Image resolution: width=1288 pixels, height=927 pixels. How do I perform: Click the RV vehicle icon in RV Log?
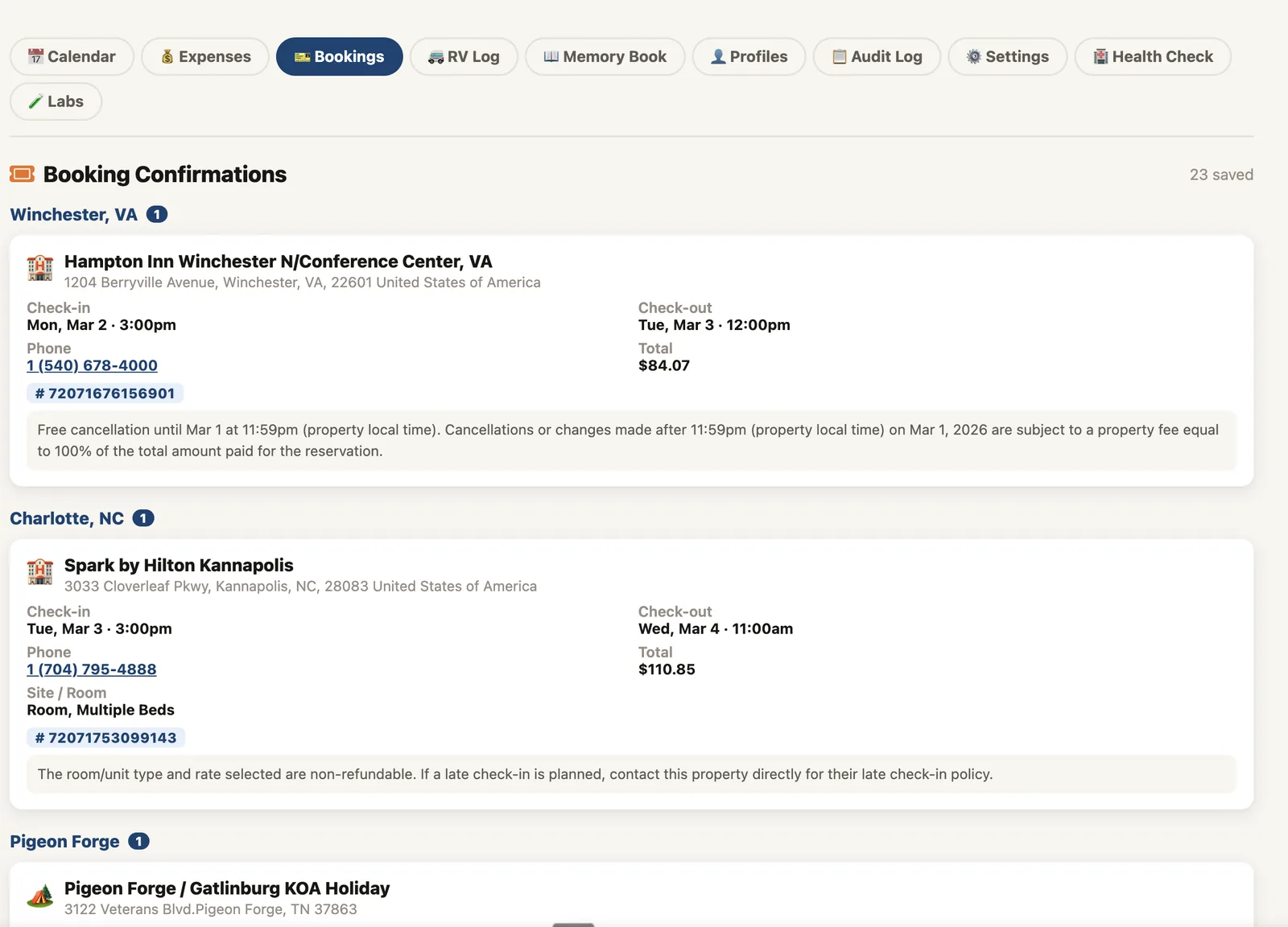point(436,56)
